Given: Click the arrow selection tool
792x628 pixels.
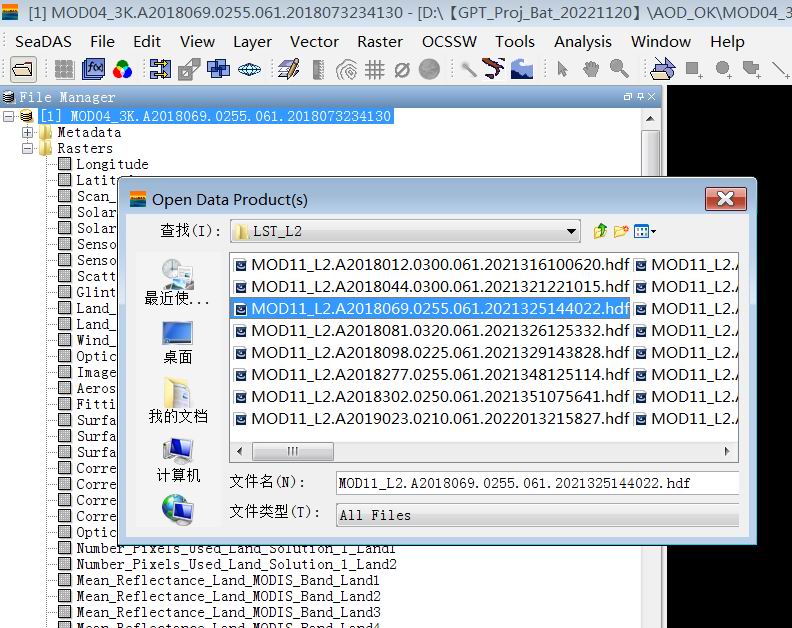Looking at the screenshot, I should click(x=563, y=69).
